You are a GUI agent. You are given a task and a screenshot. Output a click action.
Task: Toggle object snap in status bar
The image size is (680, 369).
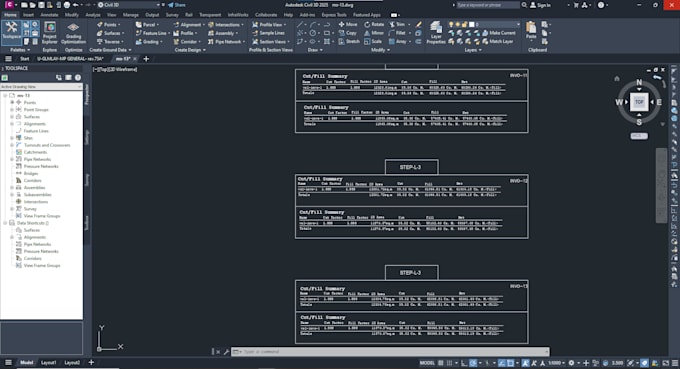[511, 363]
